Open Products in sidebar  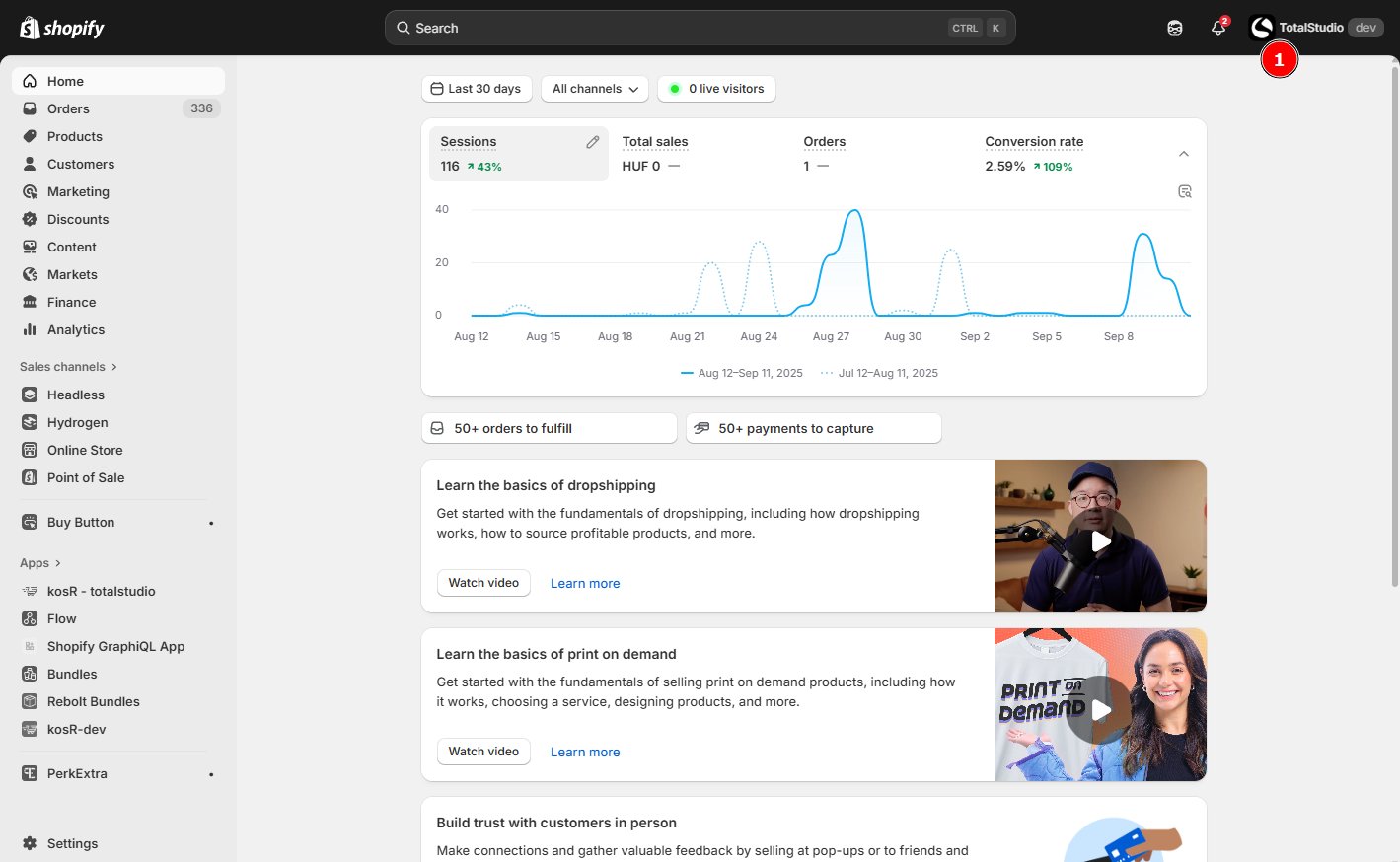coord(118,136)
